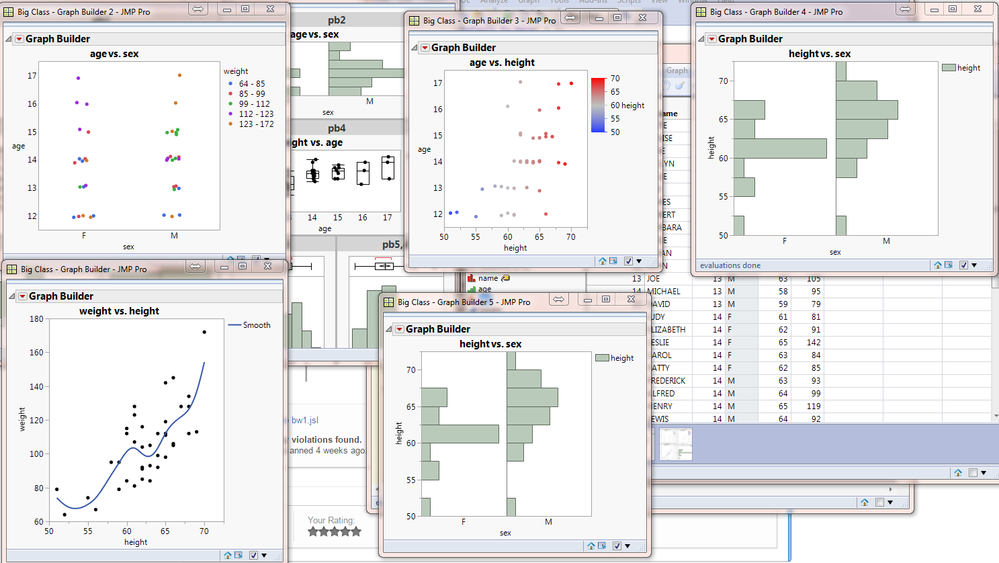Click graph thumbnail in data table window panel
The image size is (999, 563).
675,444
